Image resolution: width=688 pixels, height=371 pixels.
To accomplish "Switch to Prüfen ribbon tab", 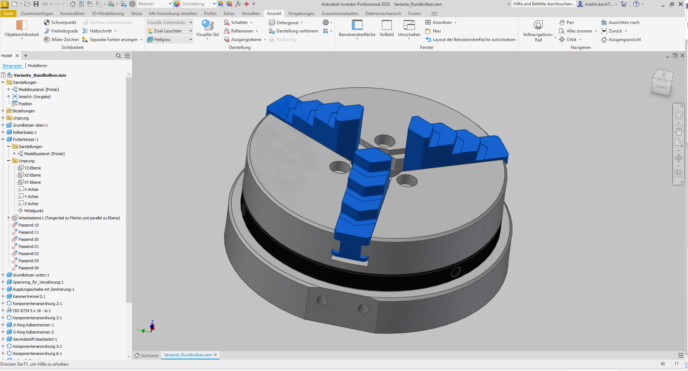I will tap(210, 14).
